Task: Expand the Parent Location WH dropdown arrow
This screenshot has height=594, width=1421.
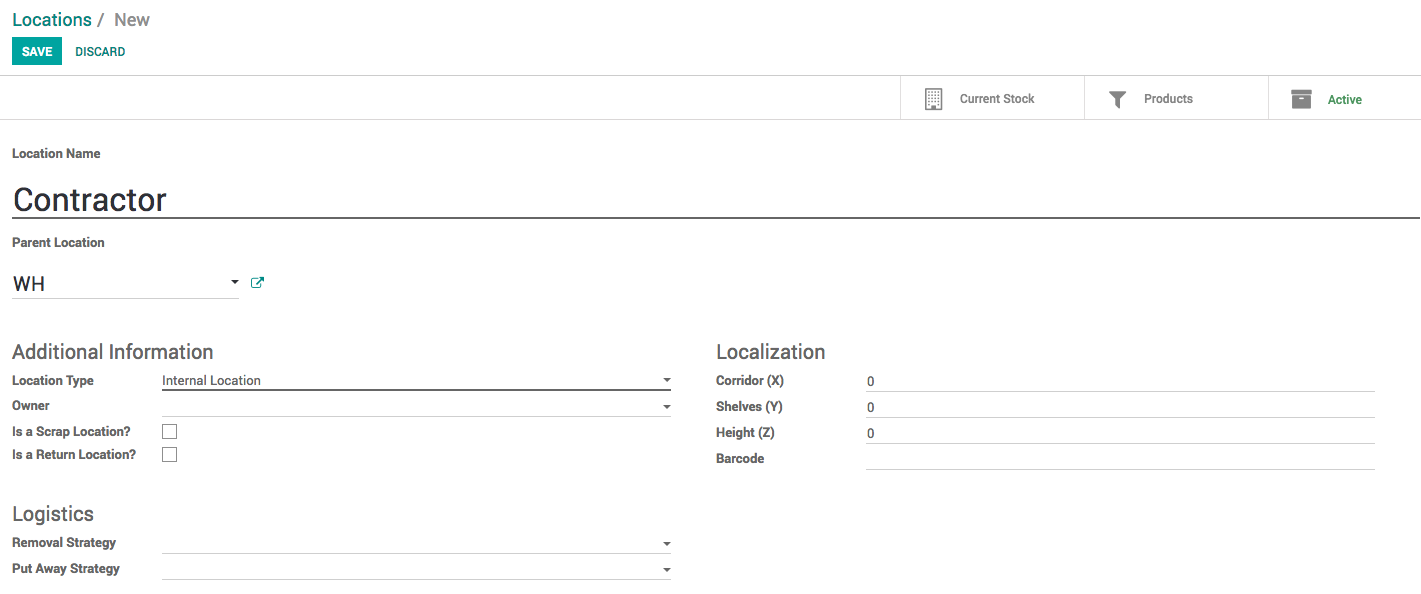Action: tap(234, 283)
